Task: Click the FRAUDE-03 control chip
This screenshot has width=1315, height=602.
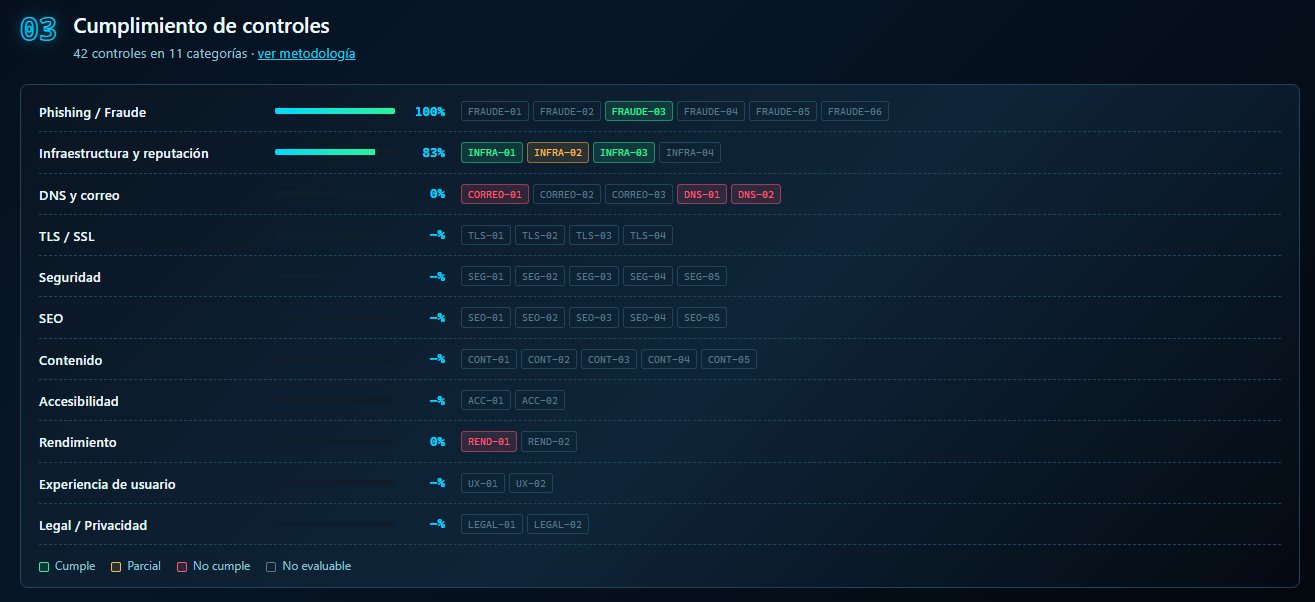Action: pyautogui.click(x=639, y=111)
